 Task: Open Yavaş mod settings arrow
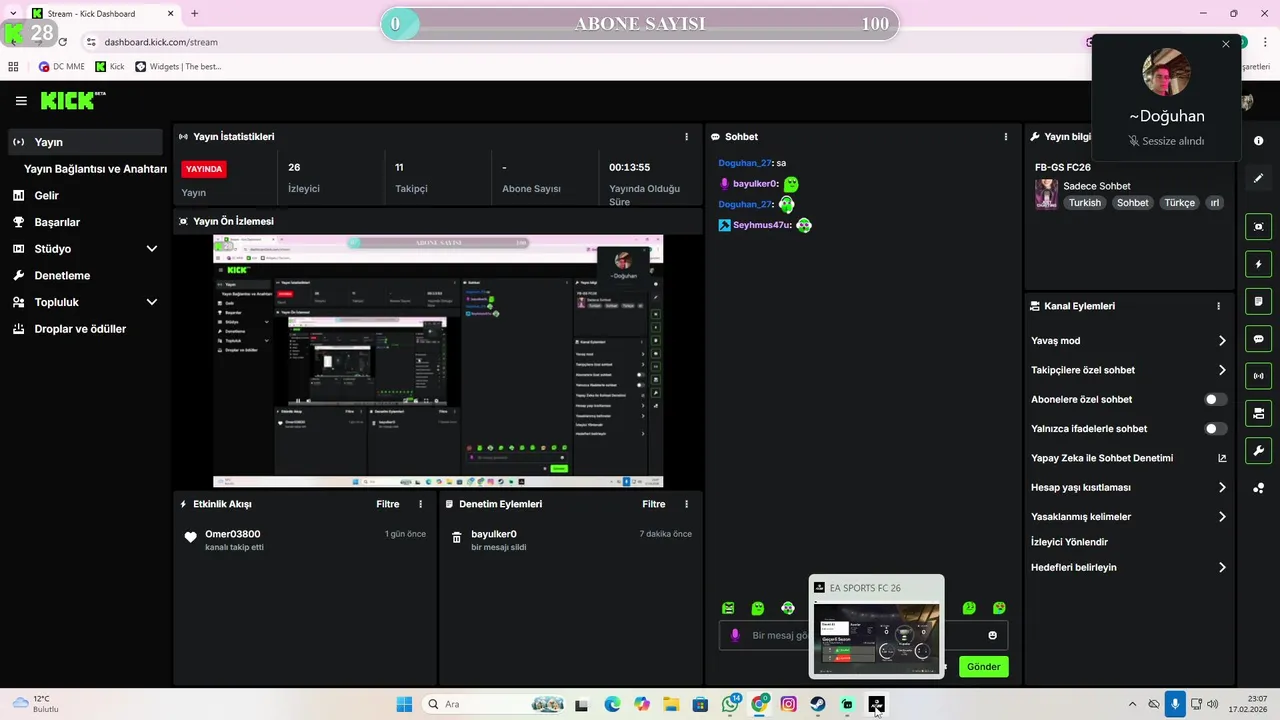pyautogui.click(x=1222, y=341)
